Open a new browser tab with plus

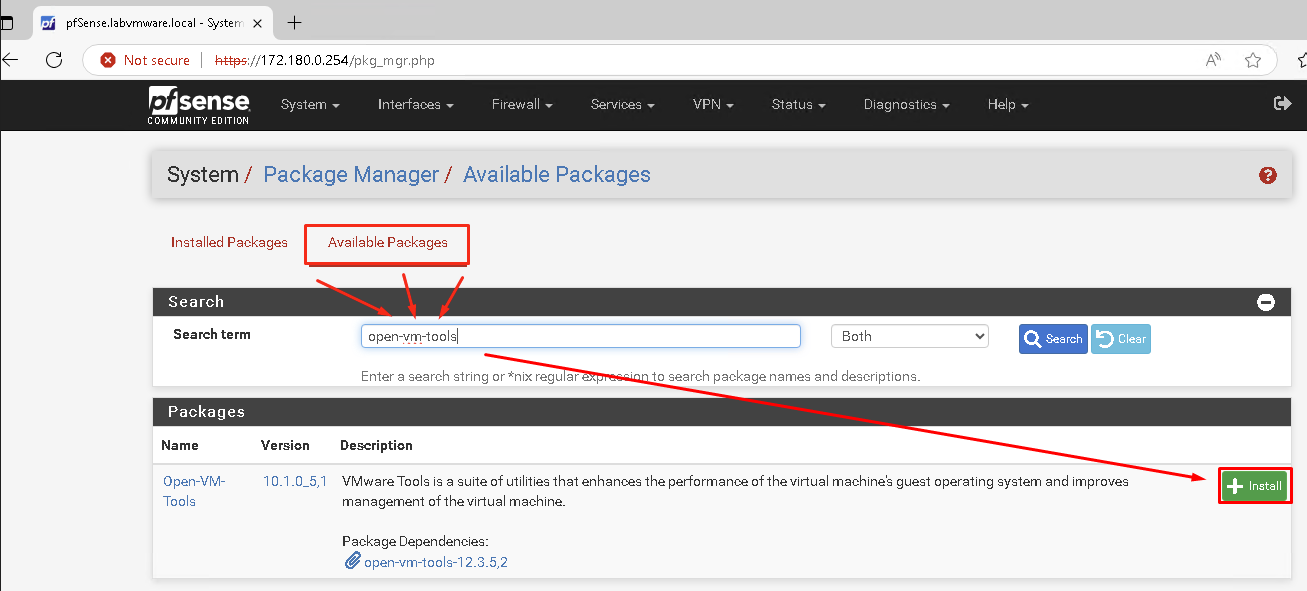295,22
